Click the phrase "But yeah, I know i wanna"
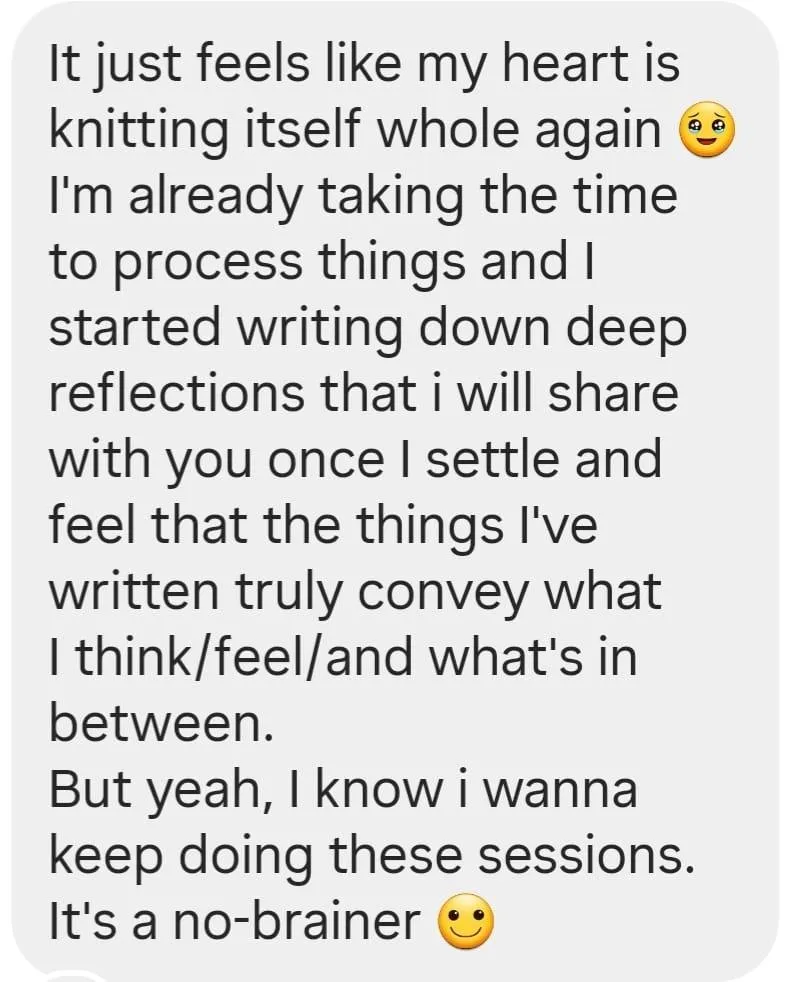 pos(343,790)
